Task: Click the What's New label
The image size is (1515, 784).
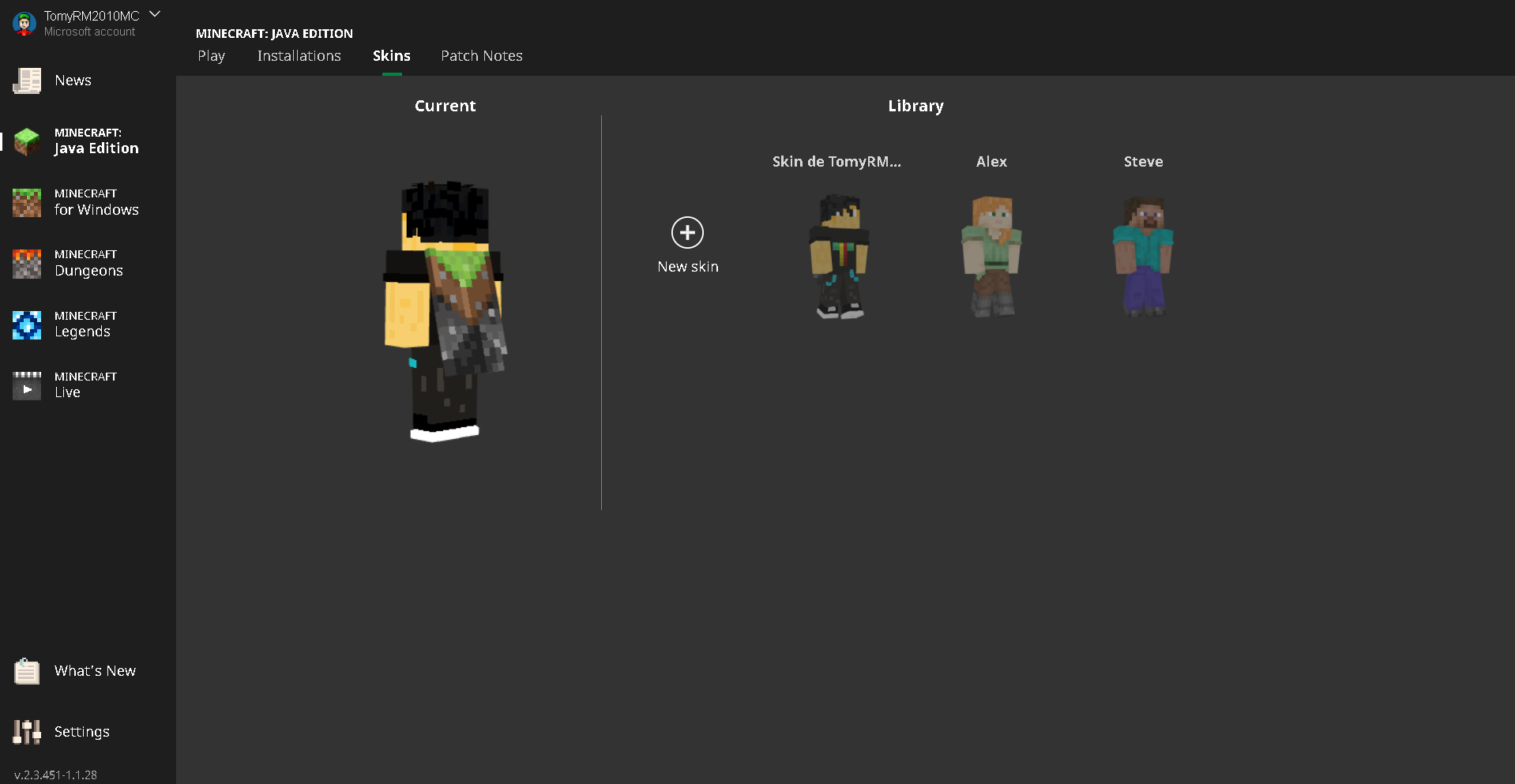Action: click(x=95, y=671)
